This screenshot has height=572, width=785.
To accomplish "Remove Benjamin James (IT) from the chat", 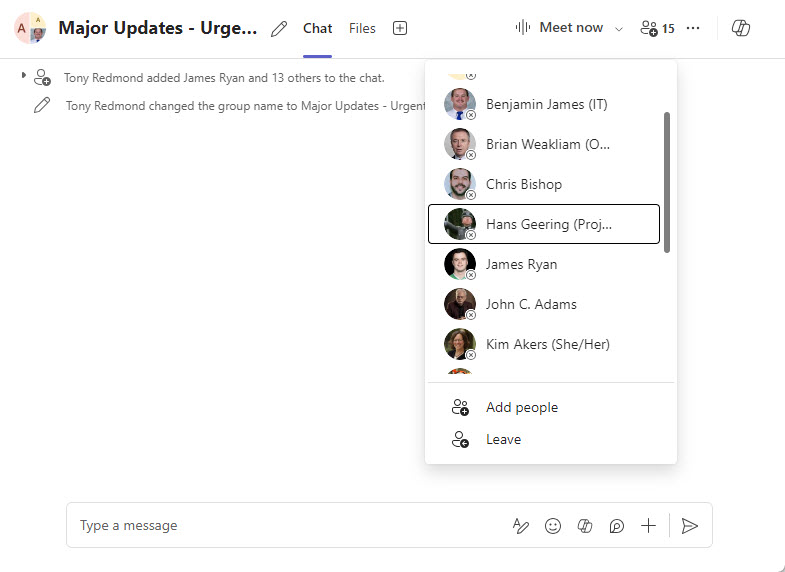I will 471,115.
